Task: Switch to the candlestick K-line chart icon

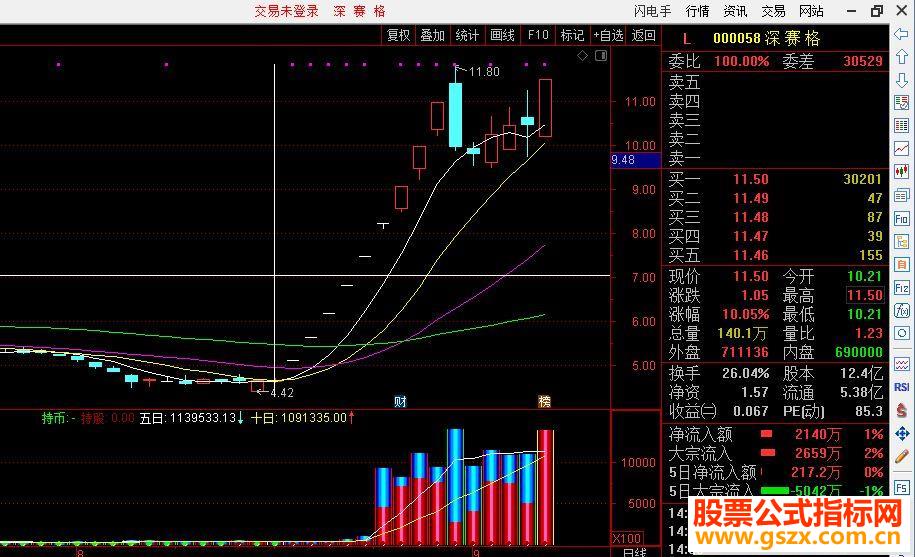Action: tap(902, 171)
